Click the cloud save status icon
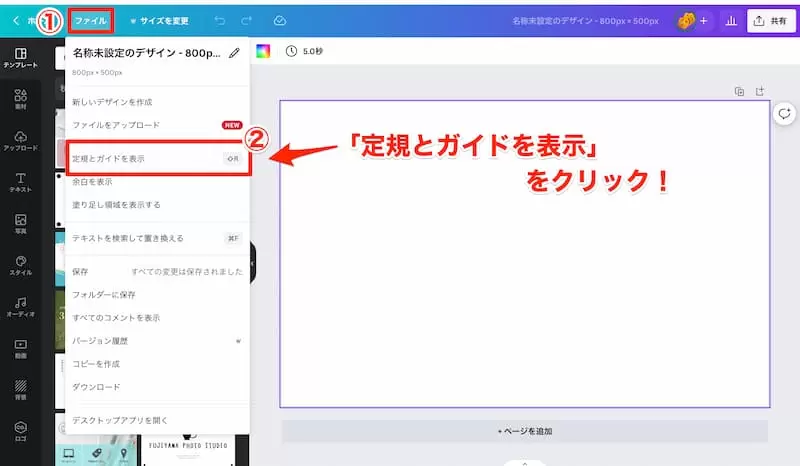800x466 pixels. (x=280, y=20)
